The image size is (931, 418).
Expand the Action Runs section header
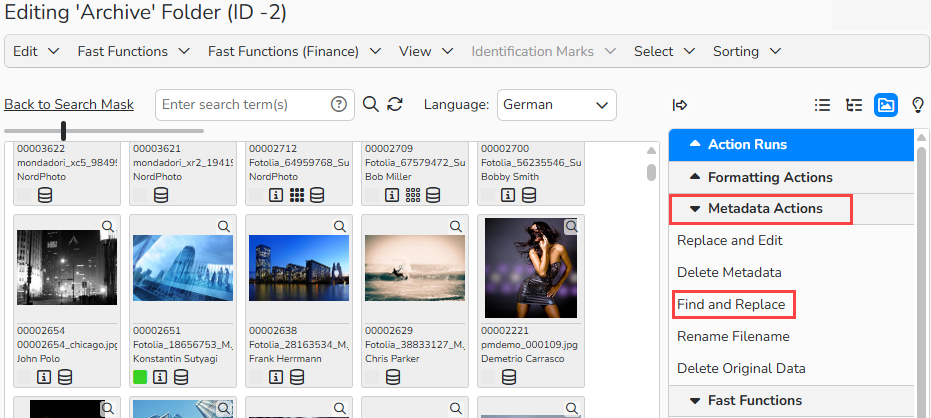pyautogui.click(x=791, y=144)
